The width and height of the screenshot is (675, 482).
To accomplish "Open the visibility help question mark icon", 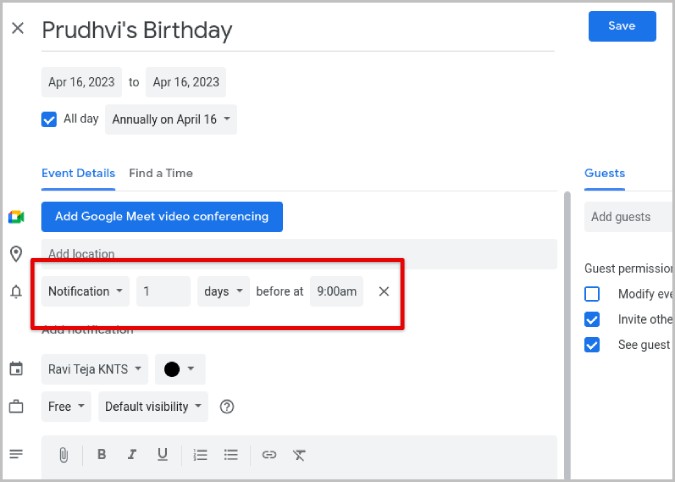I will (x=227, y=407).
